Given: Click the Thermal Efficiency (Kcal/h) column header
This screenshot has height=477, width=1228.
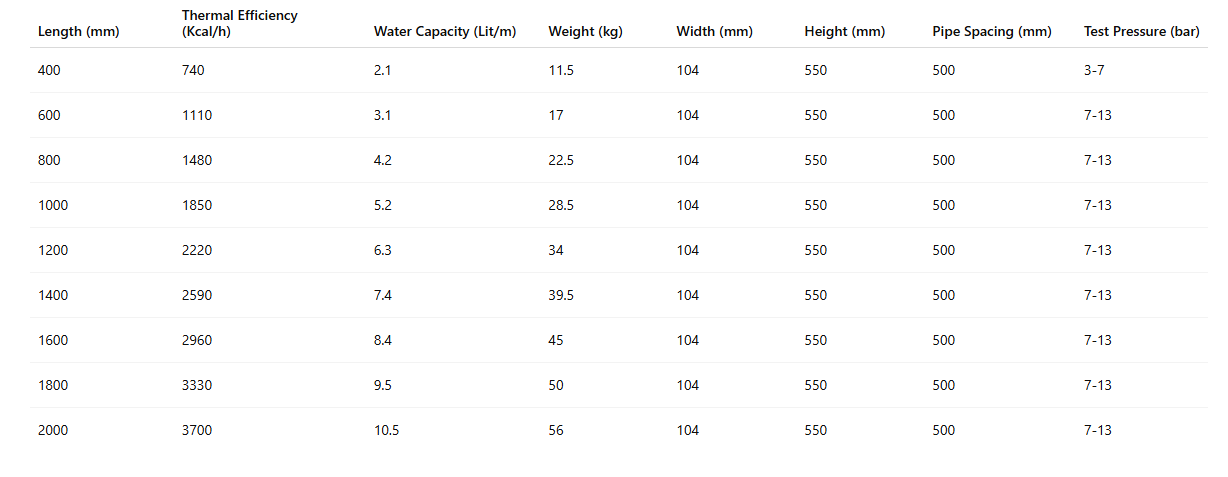Looking at the screenshot, I should [x=239, y=24].
